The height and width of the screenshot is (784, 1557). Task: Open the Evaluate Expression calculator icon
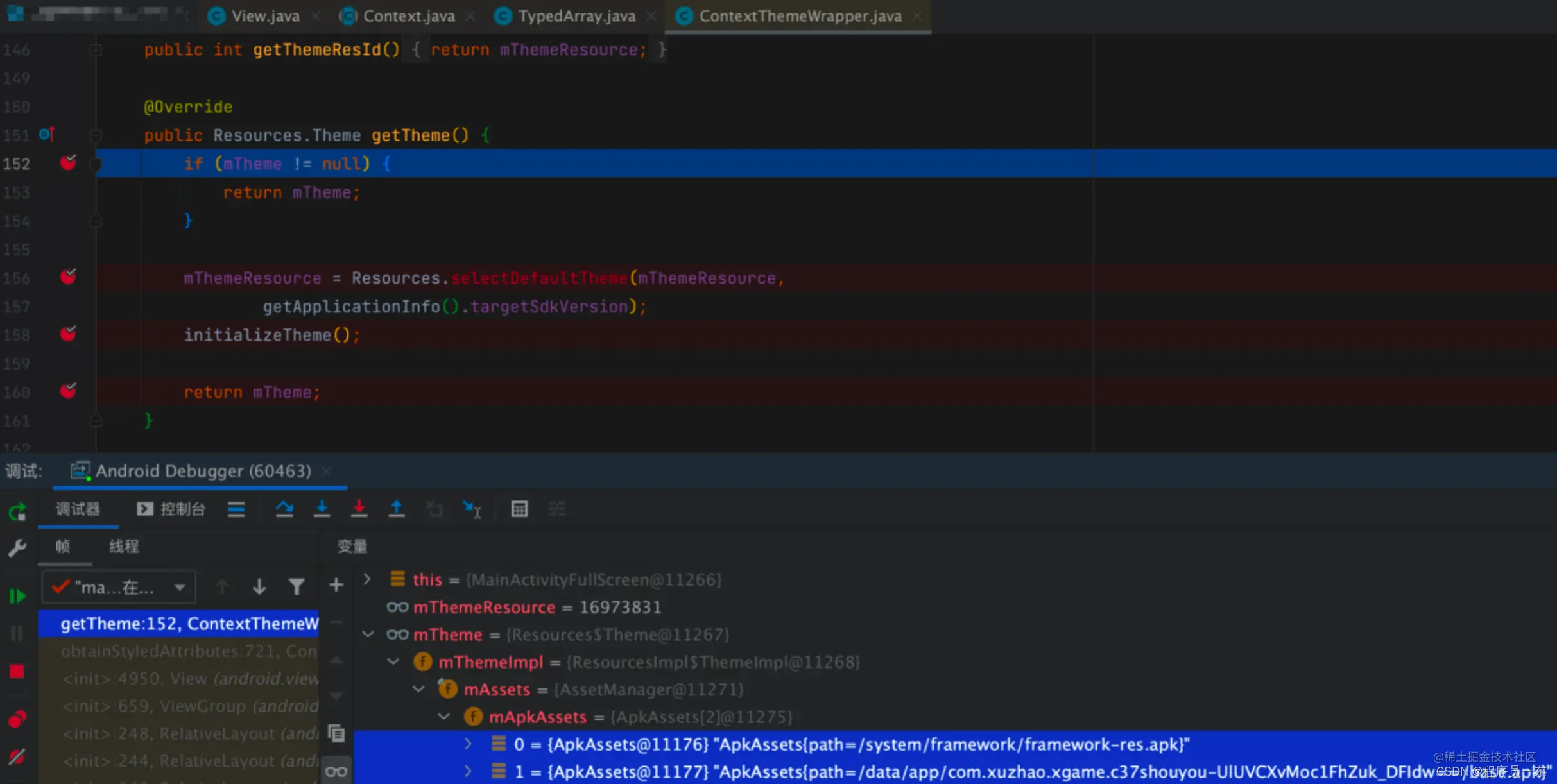coord(519,509)
